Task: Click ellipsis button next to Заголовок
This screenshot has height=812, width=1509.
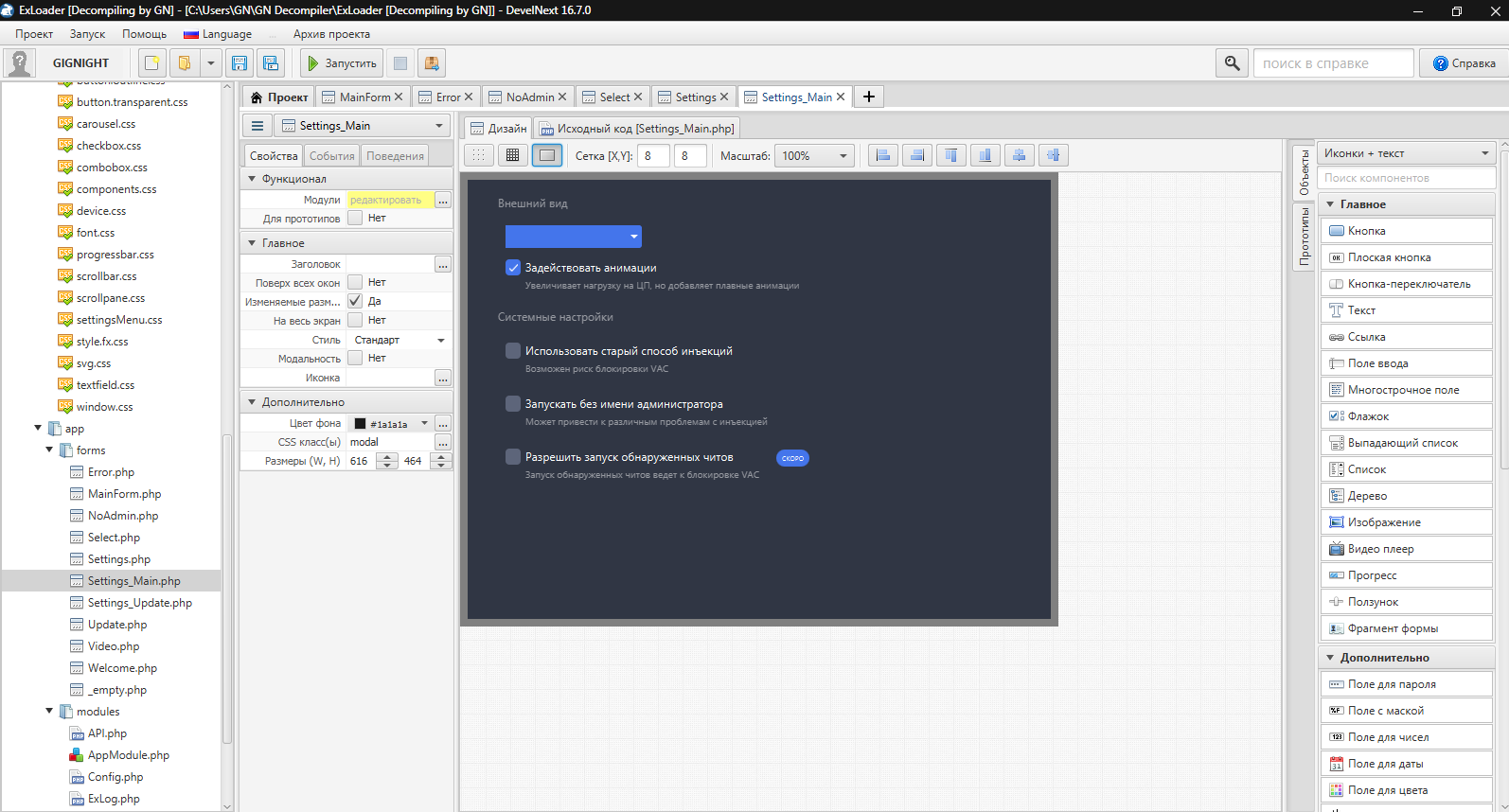Action: coord(443,264)
